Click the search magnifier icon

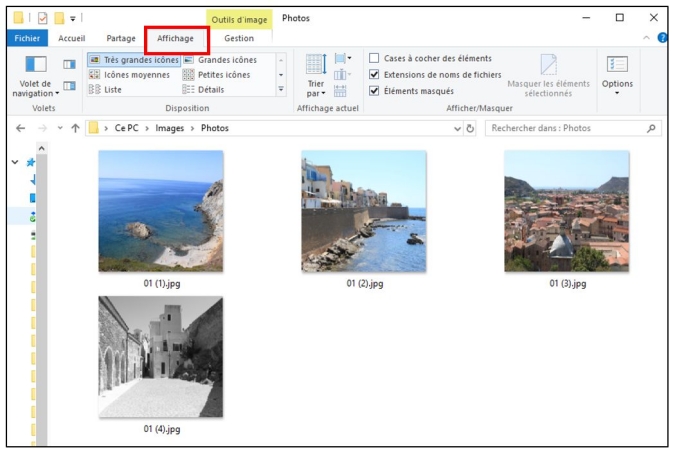click(652, 129)
